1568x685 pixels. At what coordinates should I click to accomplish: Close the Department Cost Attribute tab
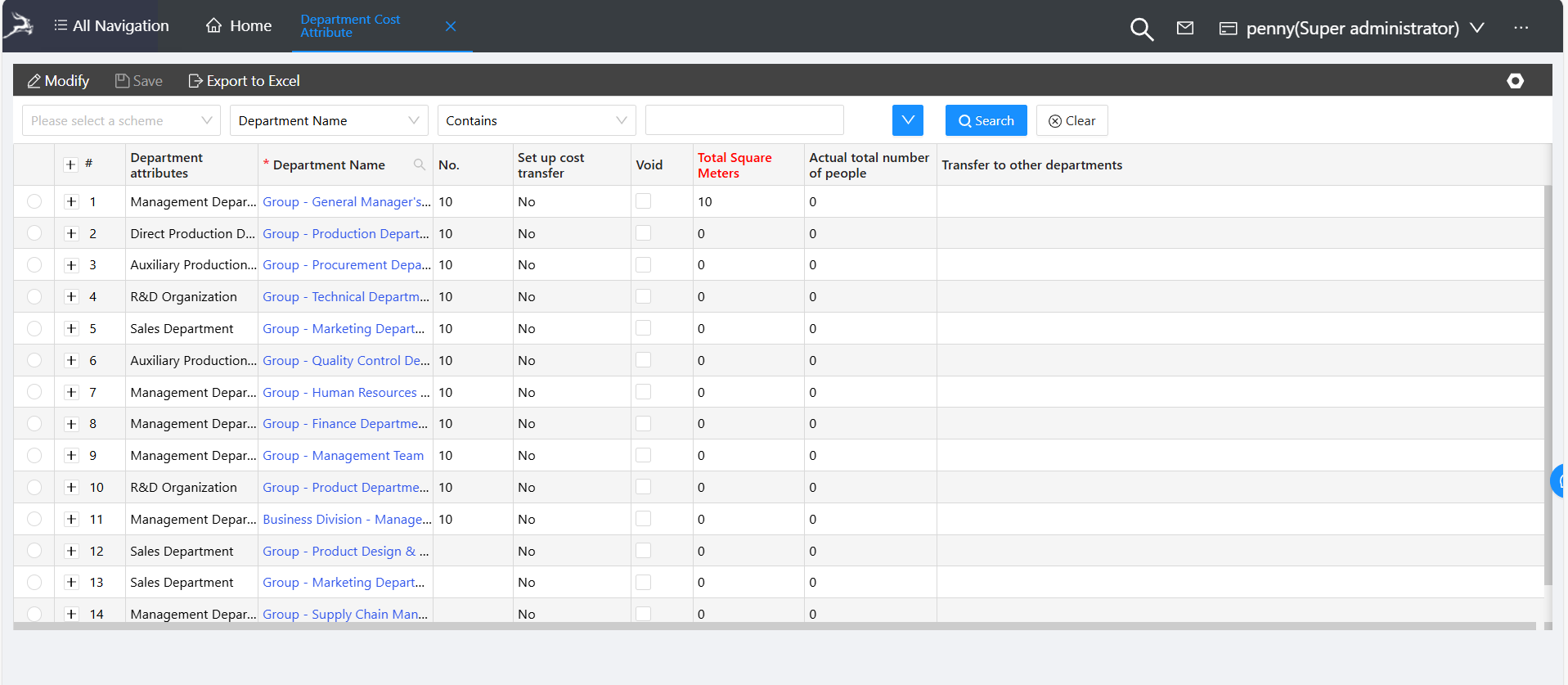click(451, 26)
